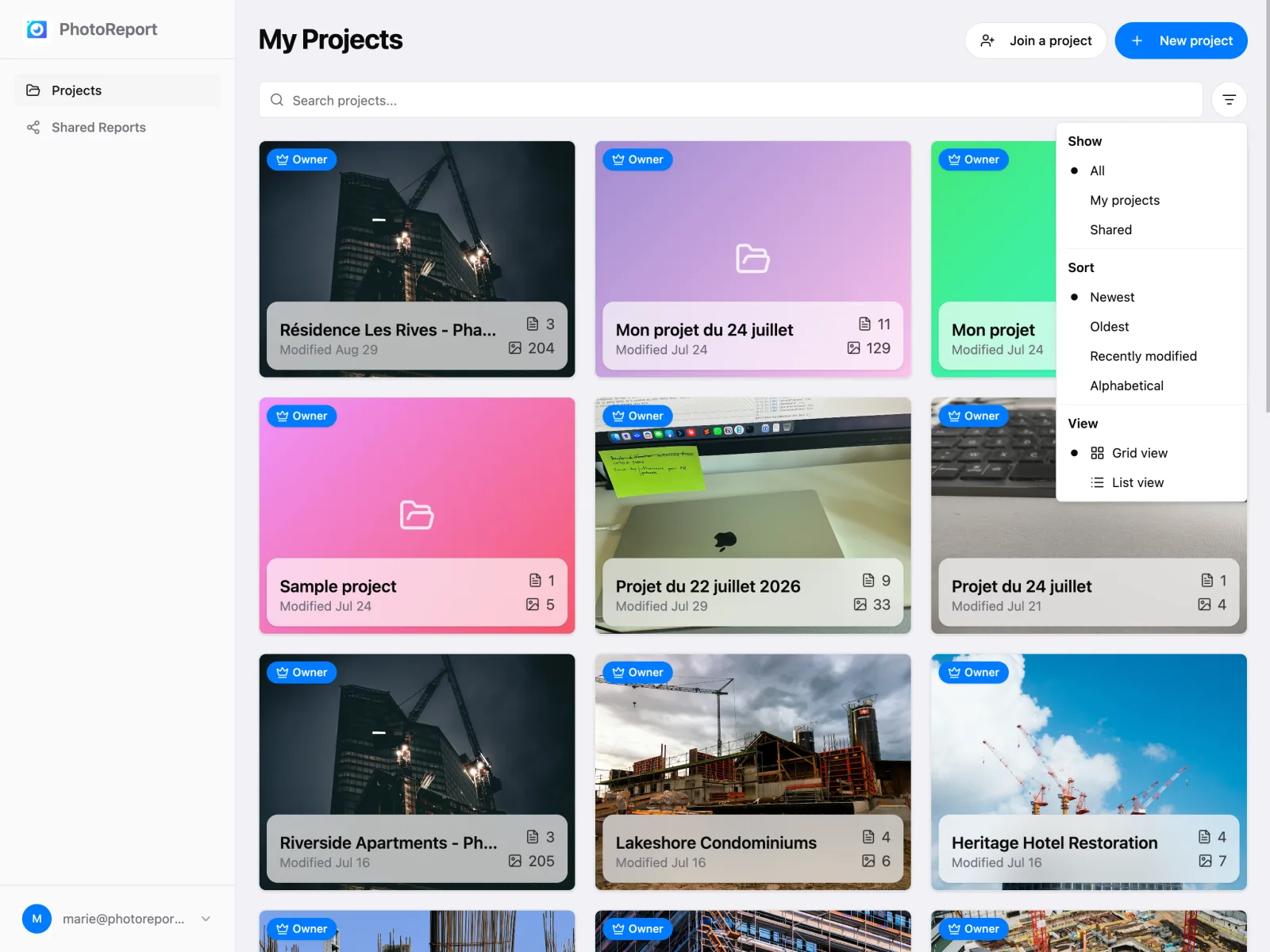Click the 'Sample project' title text

coord(338,586)
